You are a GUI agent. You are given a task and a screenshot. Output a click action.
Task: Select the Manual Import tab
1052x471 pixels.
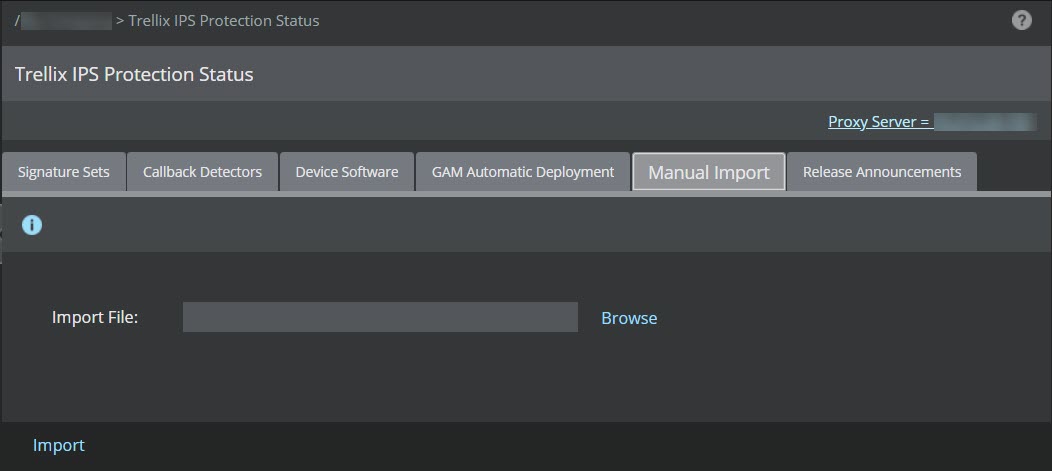[x=708, y=172]
